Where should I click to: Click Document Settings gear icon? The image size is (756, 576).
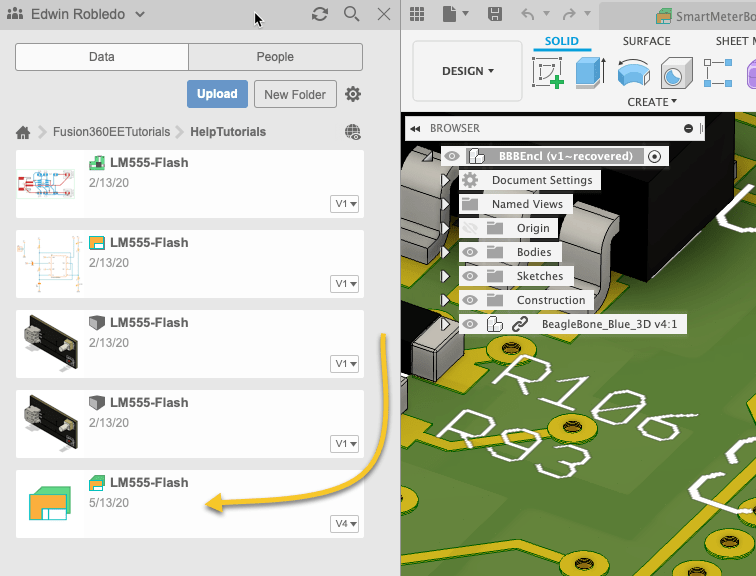(470, 180)
